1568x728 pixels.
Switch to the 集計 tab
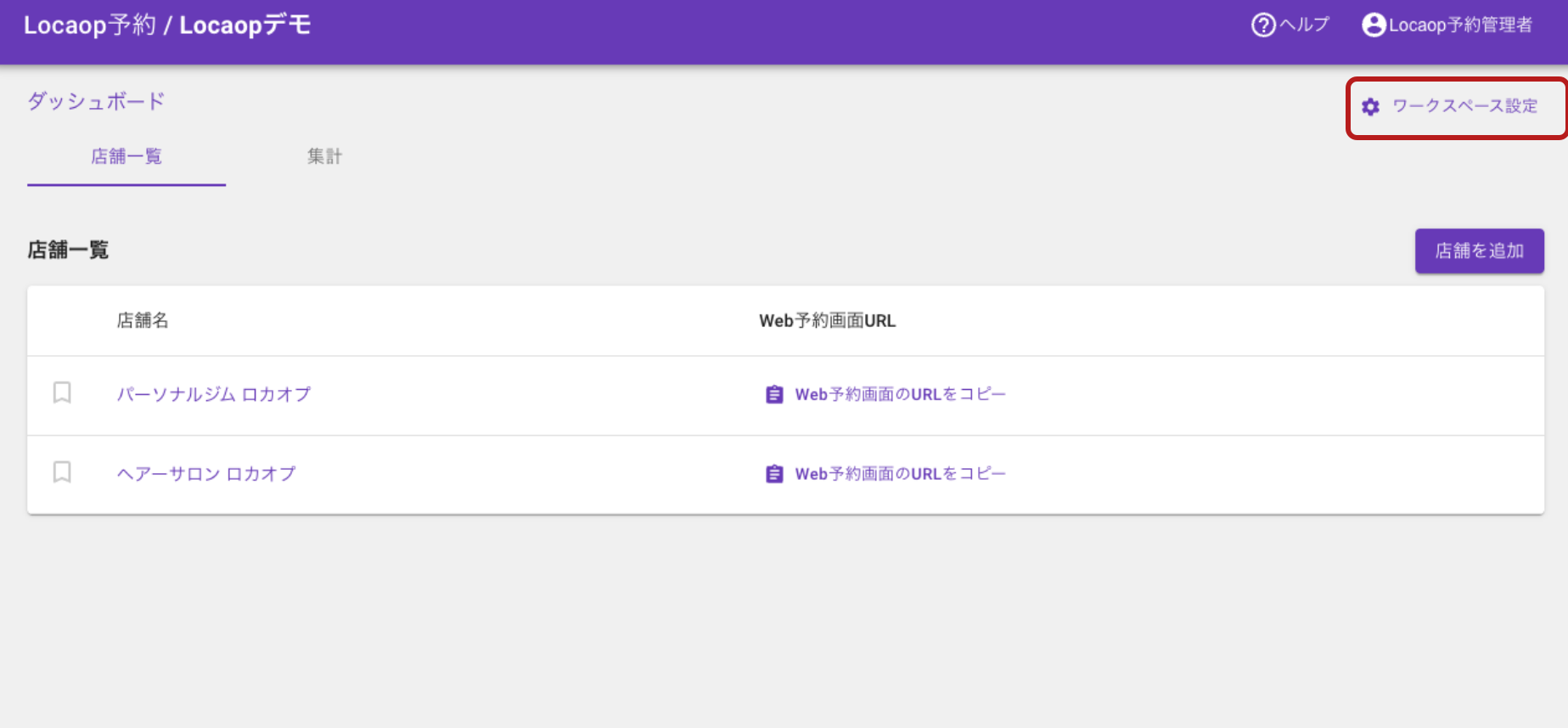pyautogui.click(x=324, y=156)
